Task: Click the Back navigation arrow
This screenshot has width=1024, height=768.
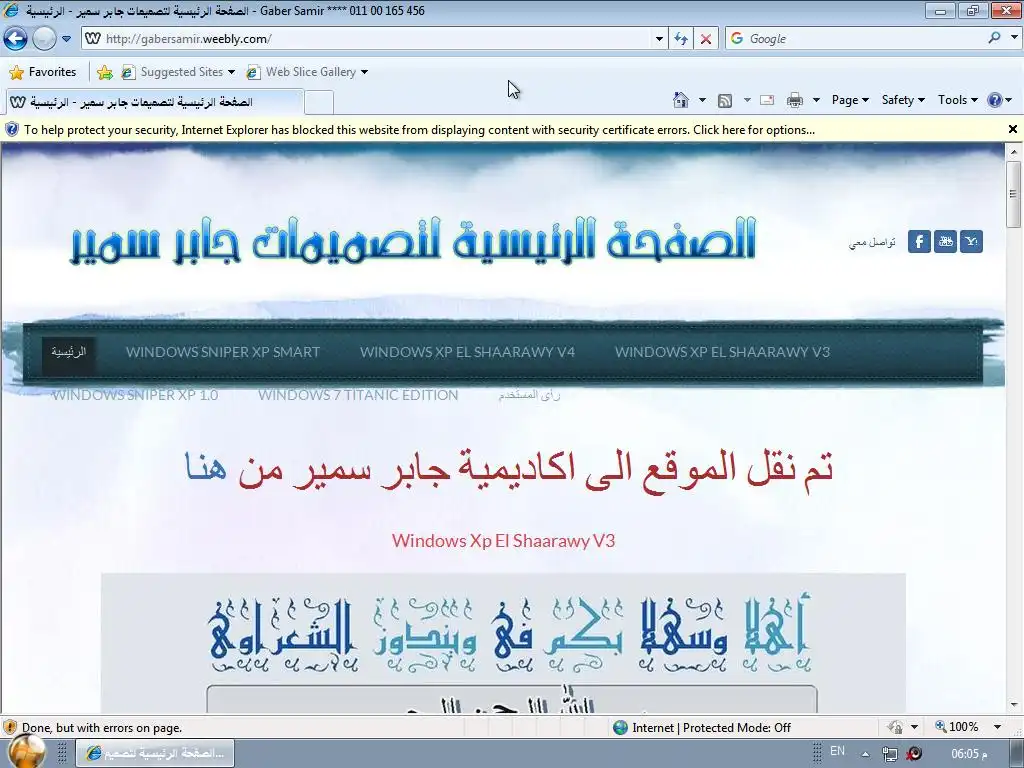Action: (16, 39)
